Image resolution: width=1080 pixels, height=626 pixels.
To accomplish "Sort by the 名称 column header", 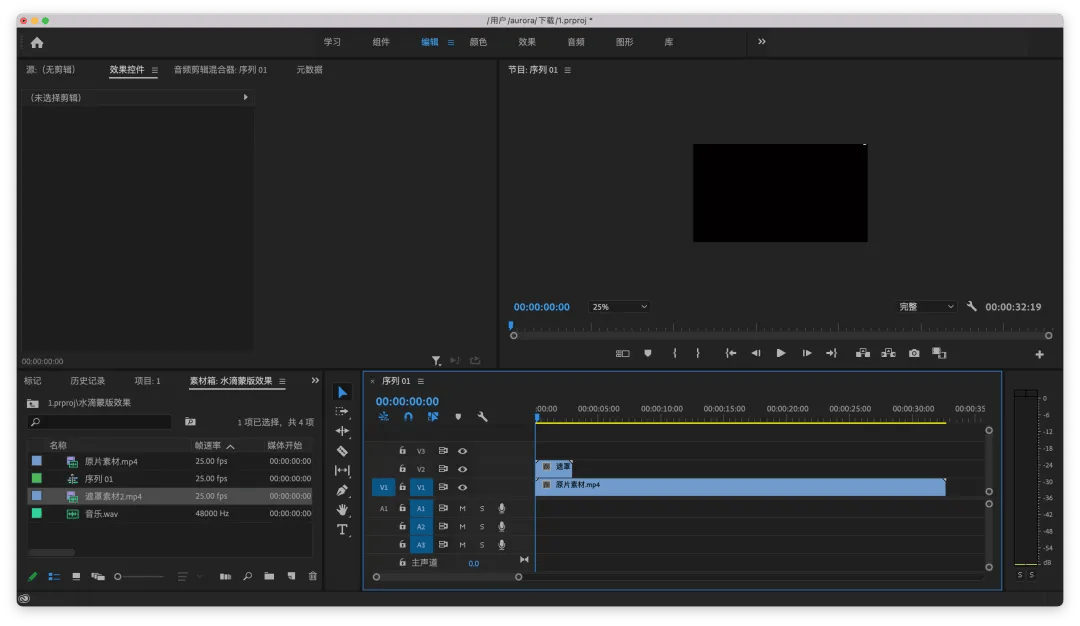I will click(x=58, y=446).
